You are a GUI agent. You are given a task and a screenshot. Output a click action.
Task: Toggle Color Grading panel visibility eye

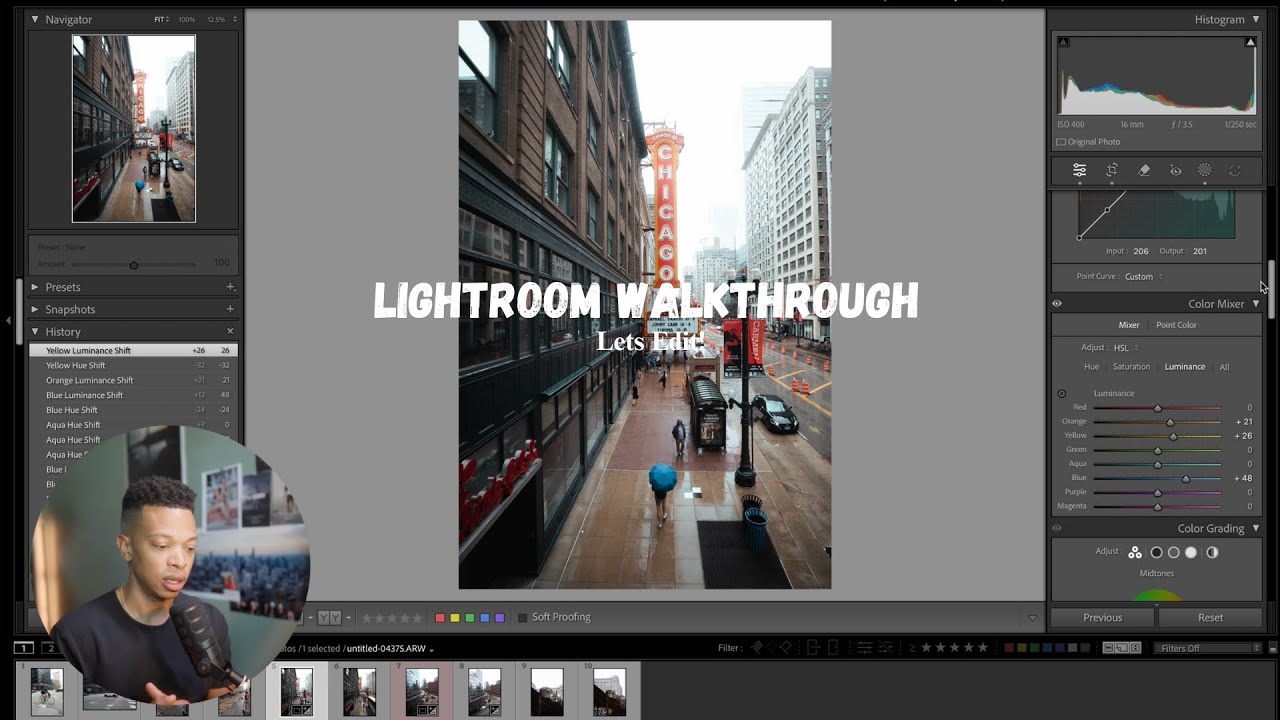[x=1057, y=528]
